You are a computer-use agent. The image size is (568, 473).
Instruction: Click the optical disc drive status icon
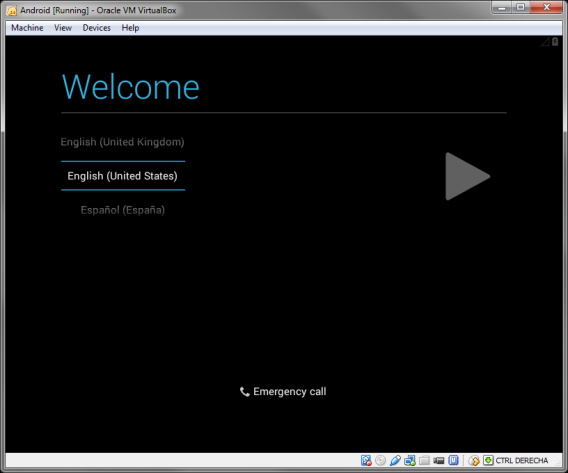pyautogui.click(x=380, y=460)
